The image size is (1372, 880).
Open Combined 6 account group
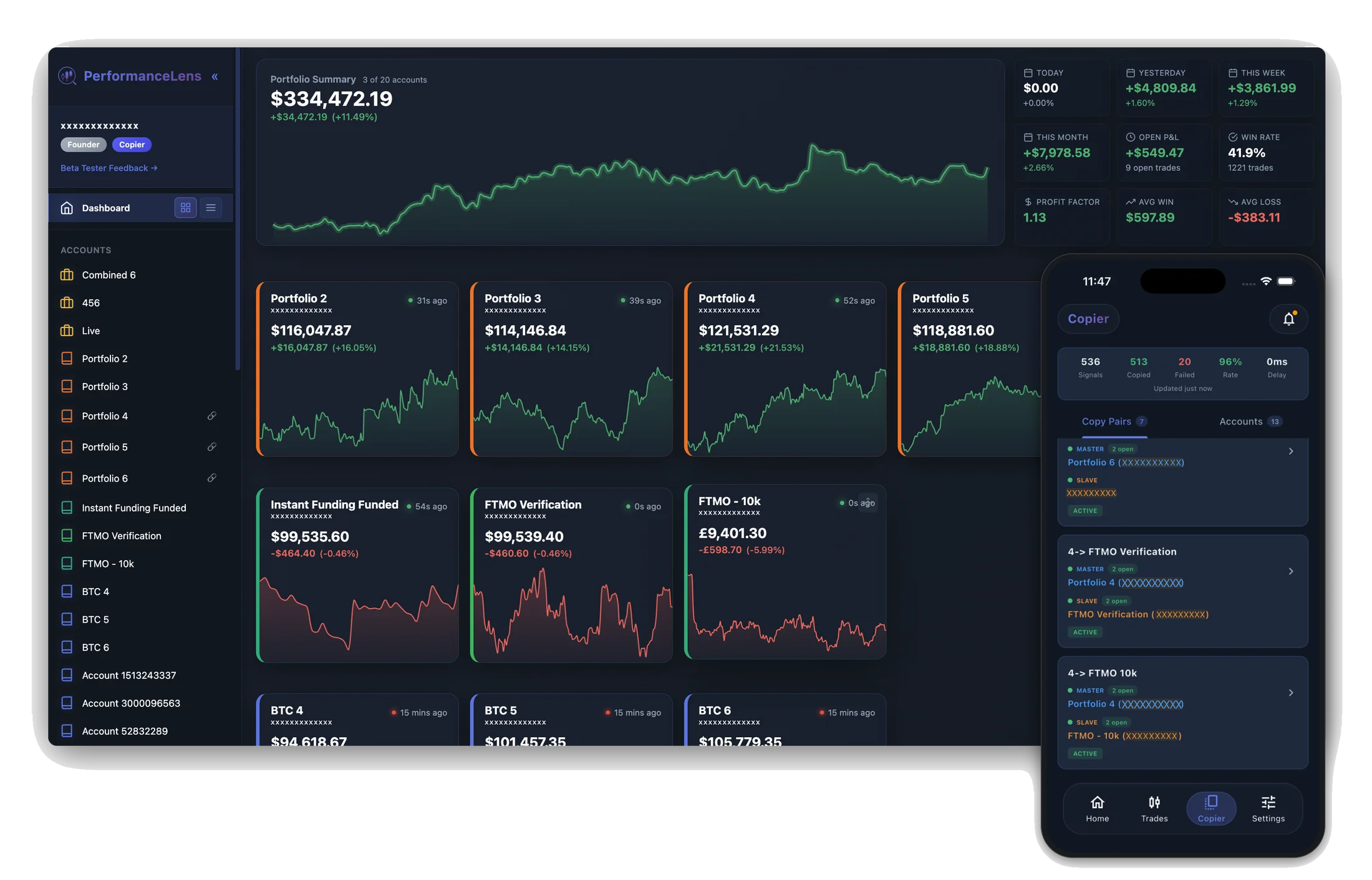pos(109,275)
